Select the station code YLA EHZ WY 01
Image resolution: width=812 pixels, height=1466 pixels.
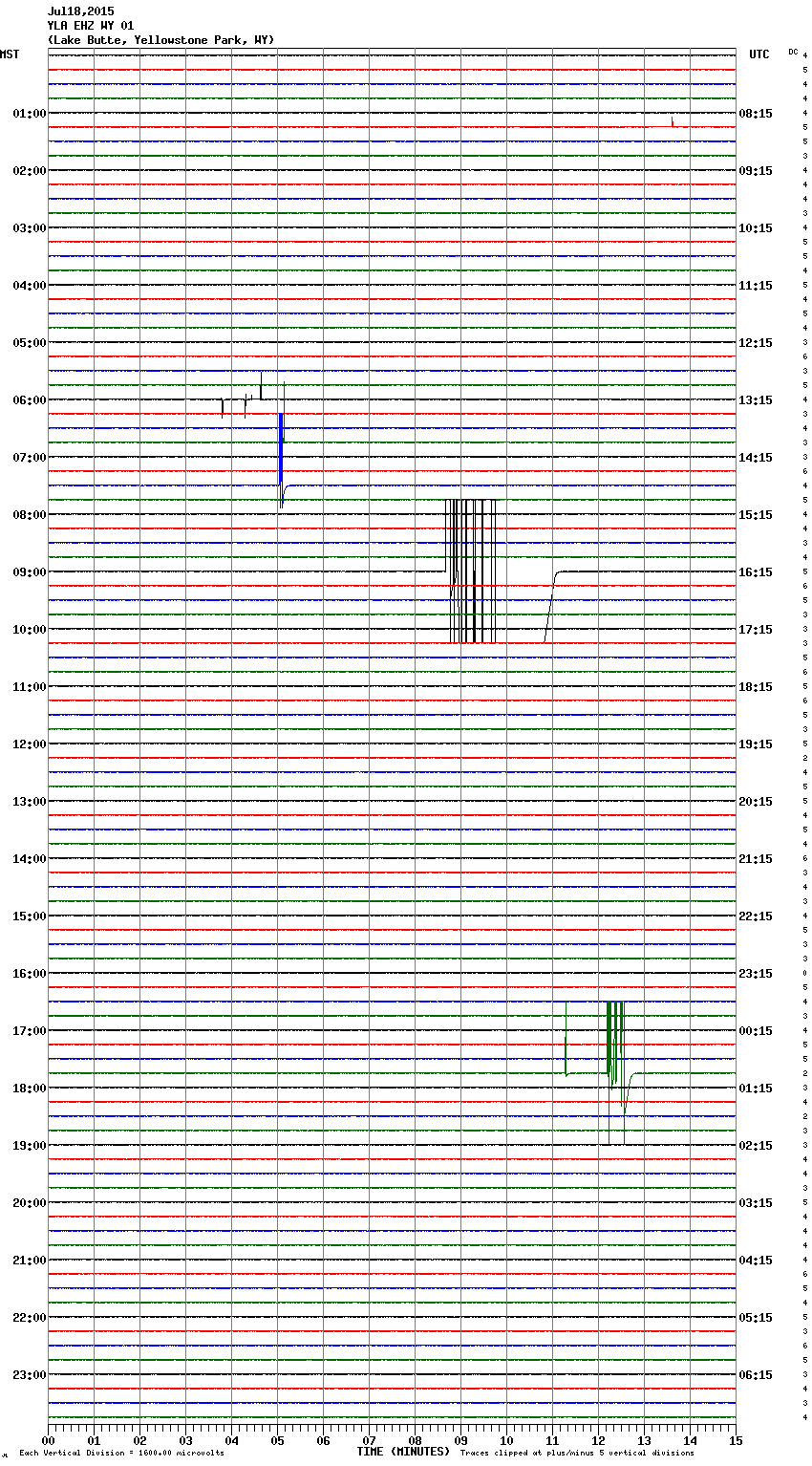[x=91, y=26]
